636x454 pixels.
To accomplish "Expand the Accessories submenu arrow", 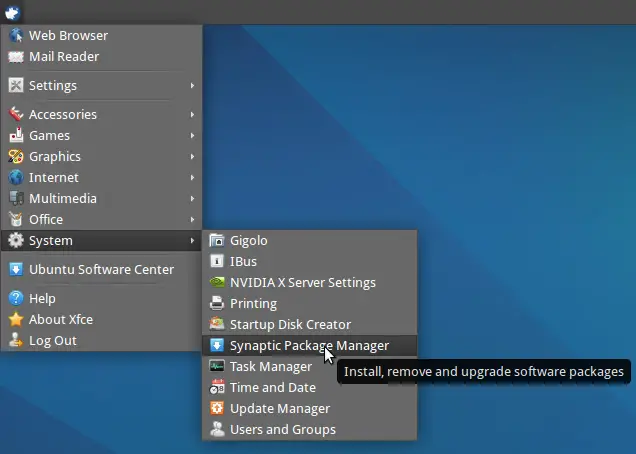I will (192, 115).
